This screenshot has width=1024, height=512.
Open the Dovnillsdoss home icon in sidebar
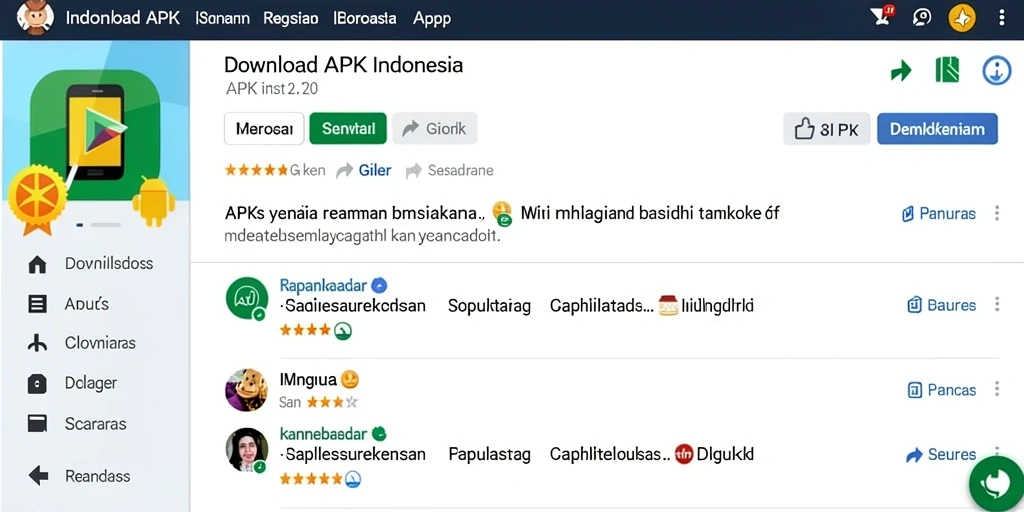click(x=38, y=264)
